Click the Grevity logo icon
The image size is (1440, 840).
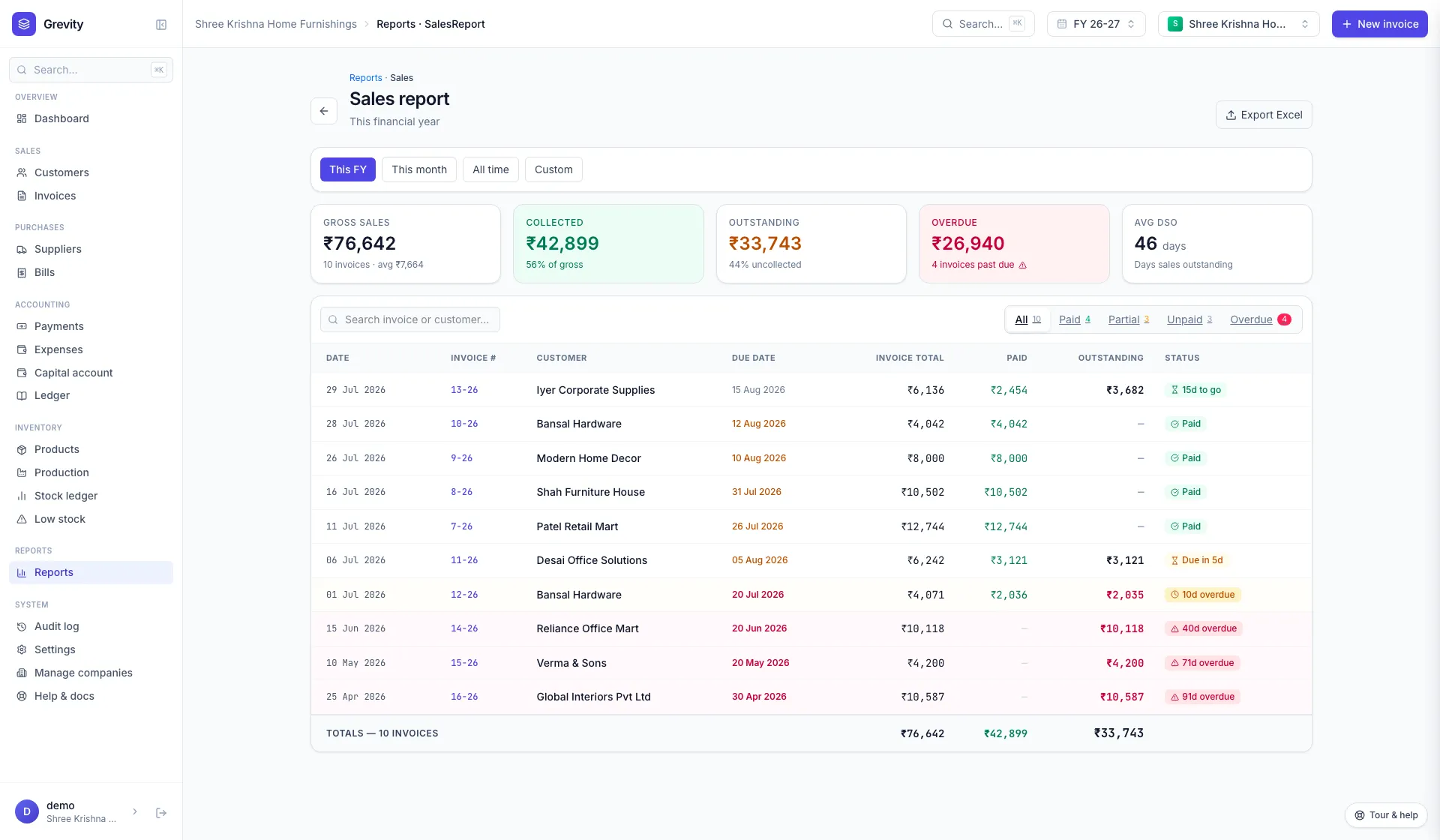(x=24, y=24)
